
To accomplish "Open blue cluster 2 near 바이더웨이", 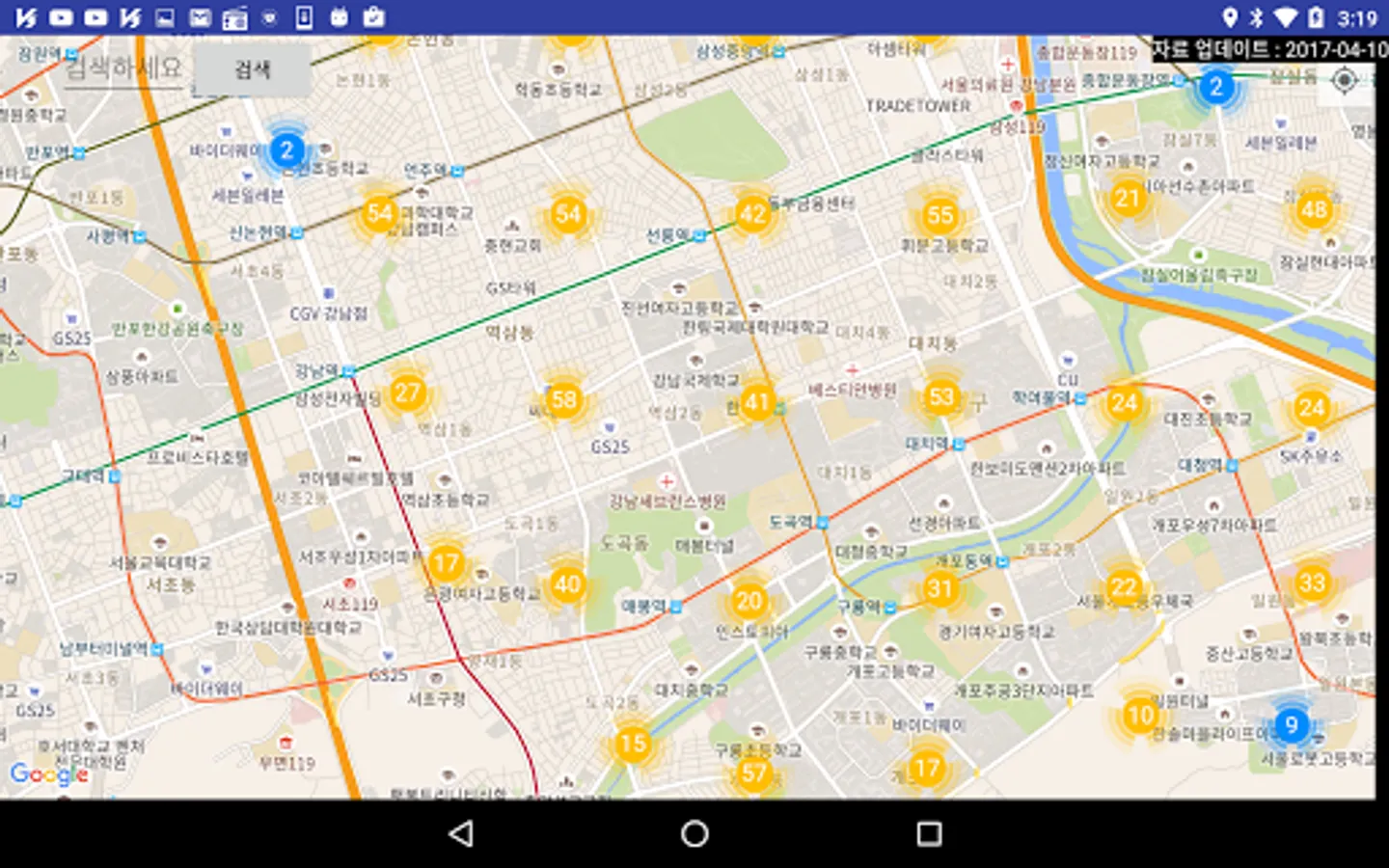I will coord(286,150).
